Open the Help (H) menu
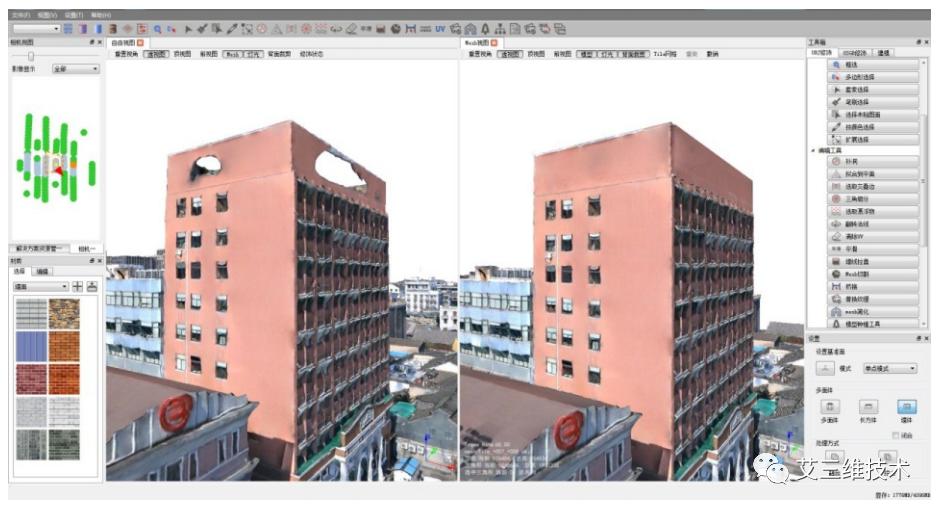The width and height of the screenshot is (941, 511). pyautogui.click(x=100, y=14)
